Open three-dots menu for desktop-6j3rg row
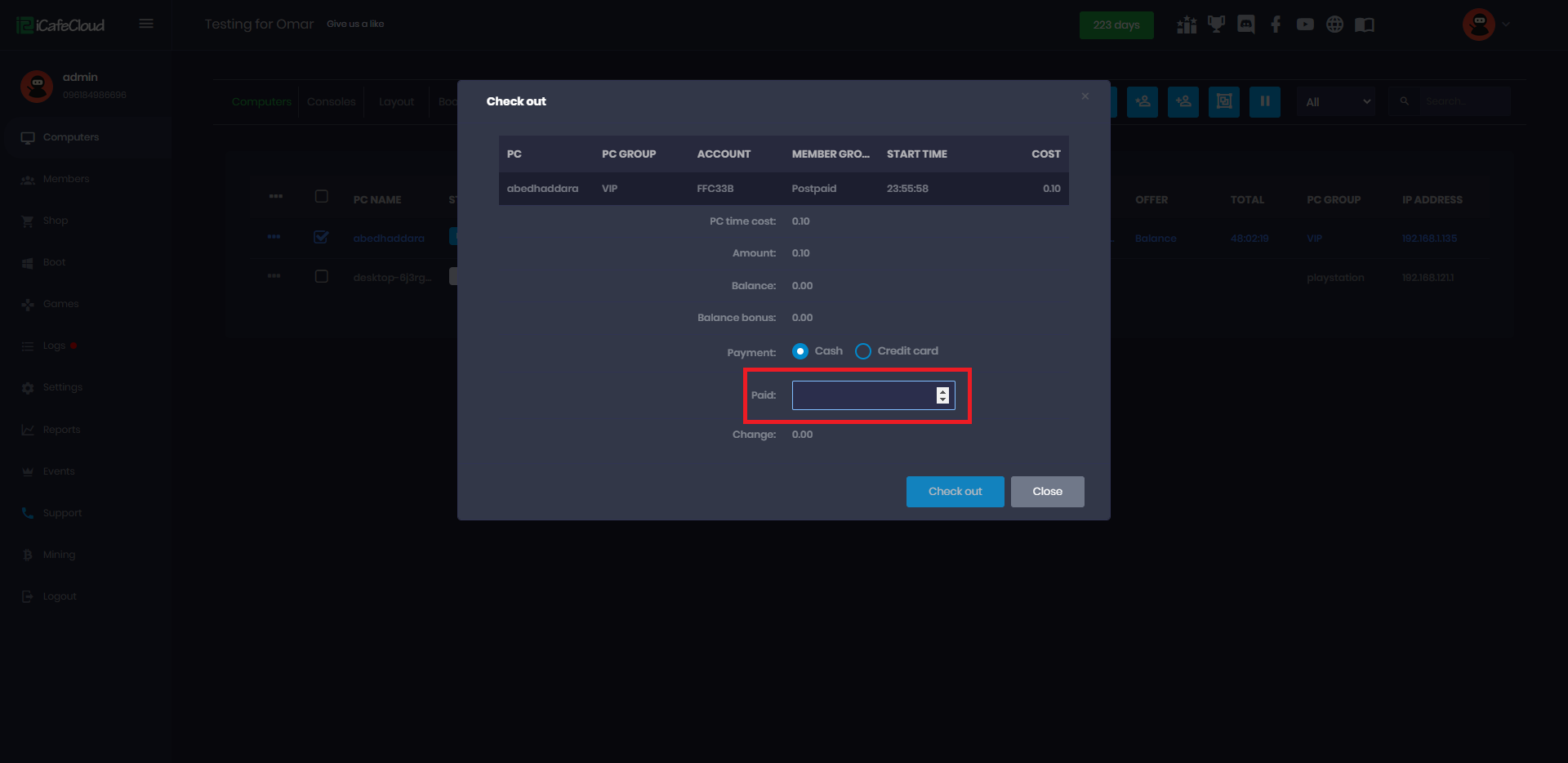The image size is (1568, 763). coord(274,277)
